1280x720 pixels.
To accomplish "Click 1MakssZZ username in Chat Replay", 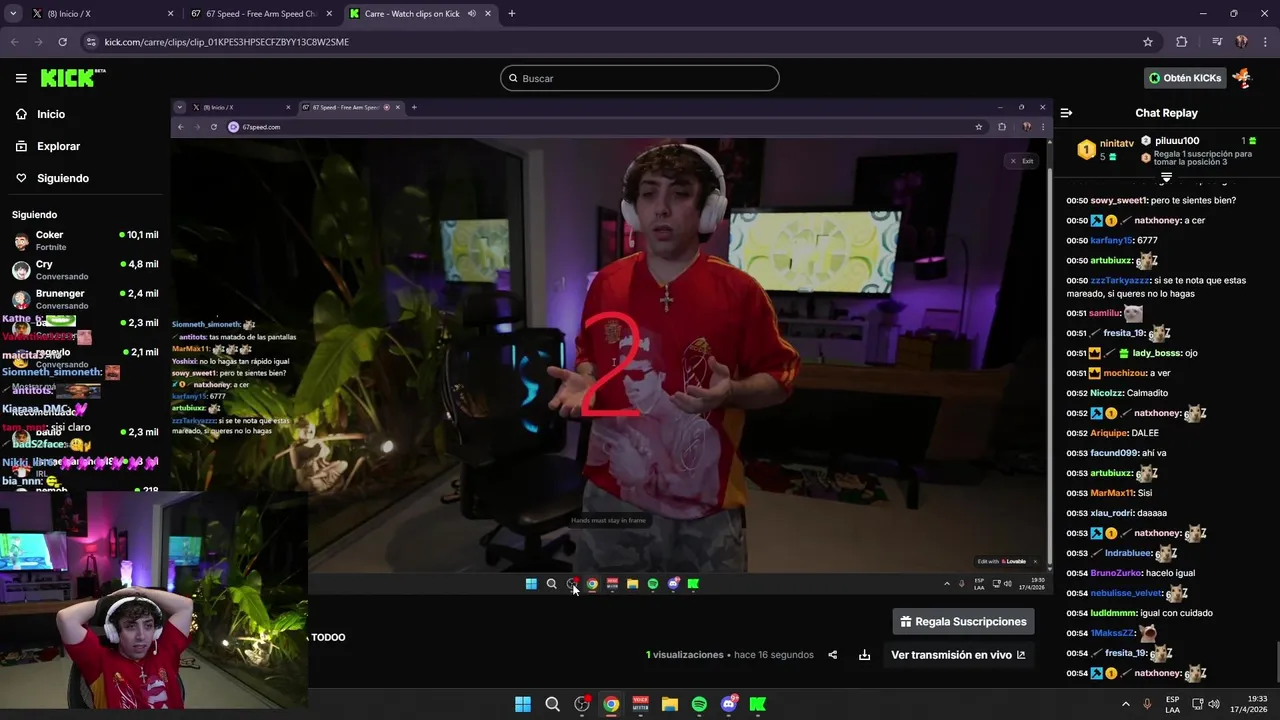I will (x=1113, y=633).
